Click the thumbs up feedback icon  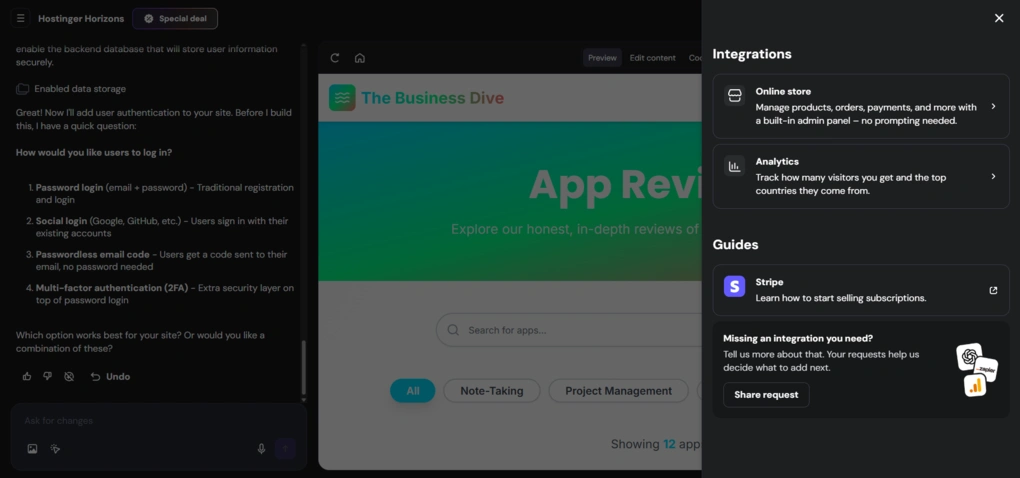tap(27, 377)
